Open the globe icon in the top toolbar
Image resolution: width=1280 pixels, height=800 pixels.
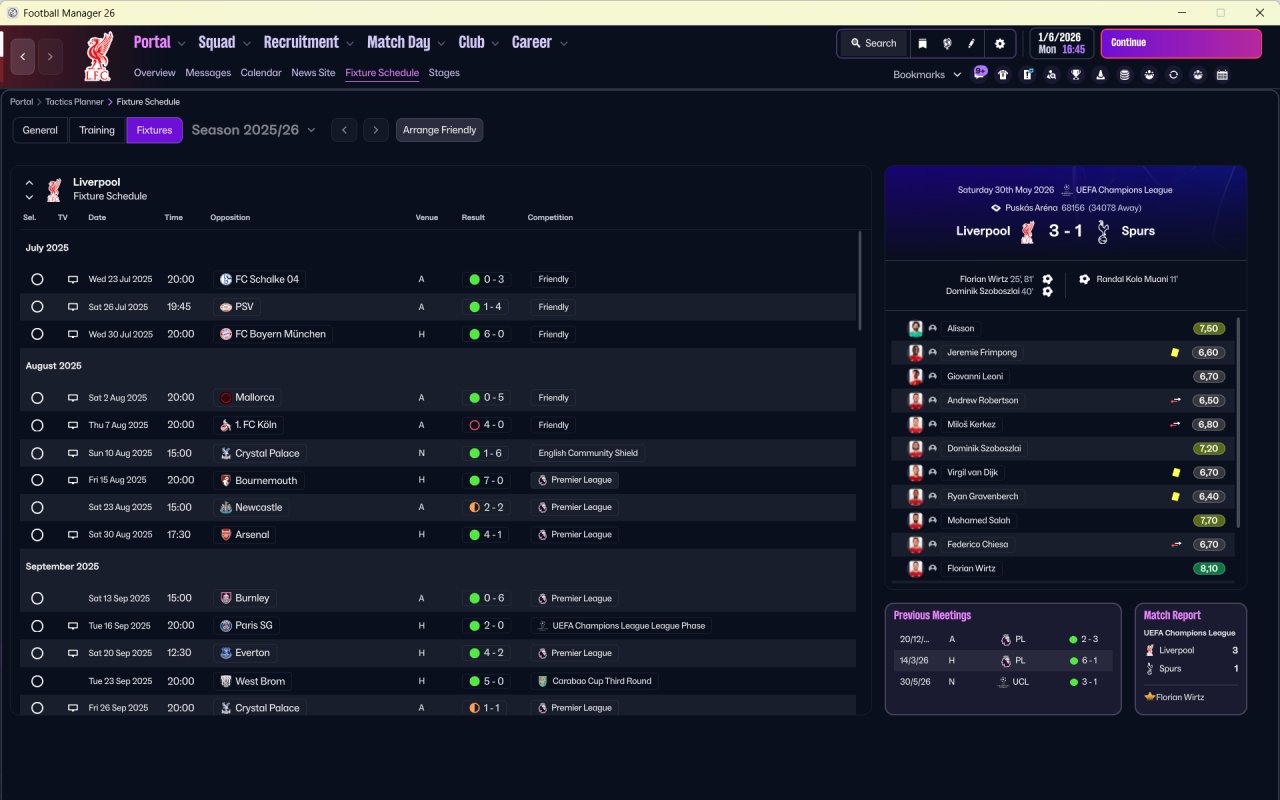coord(947,43)
